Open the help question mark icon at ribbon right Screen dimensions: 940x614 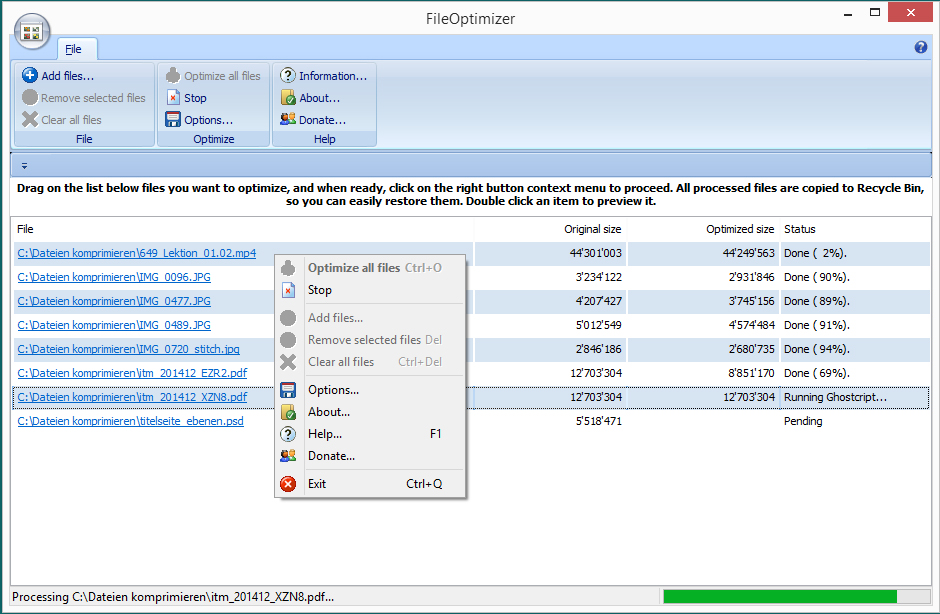pyautogui.click(x=921, y=47)
